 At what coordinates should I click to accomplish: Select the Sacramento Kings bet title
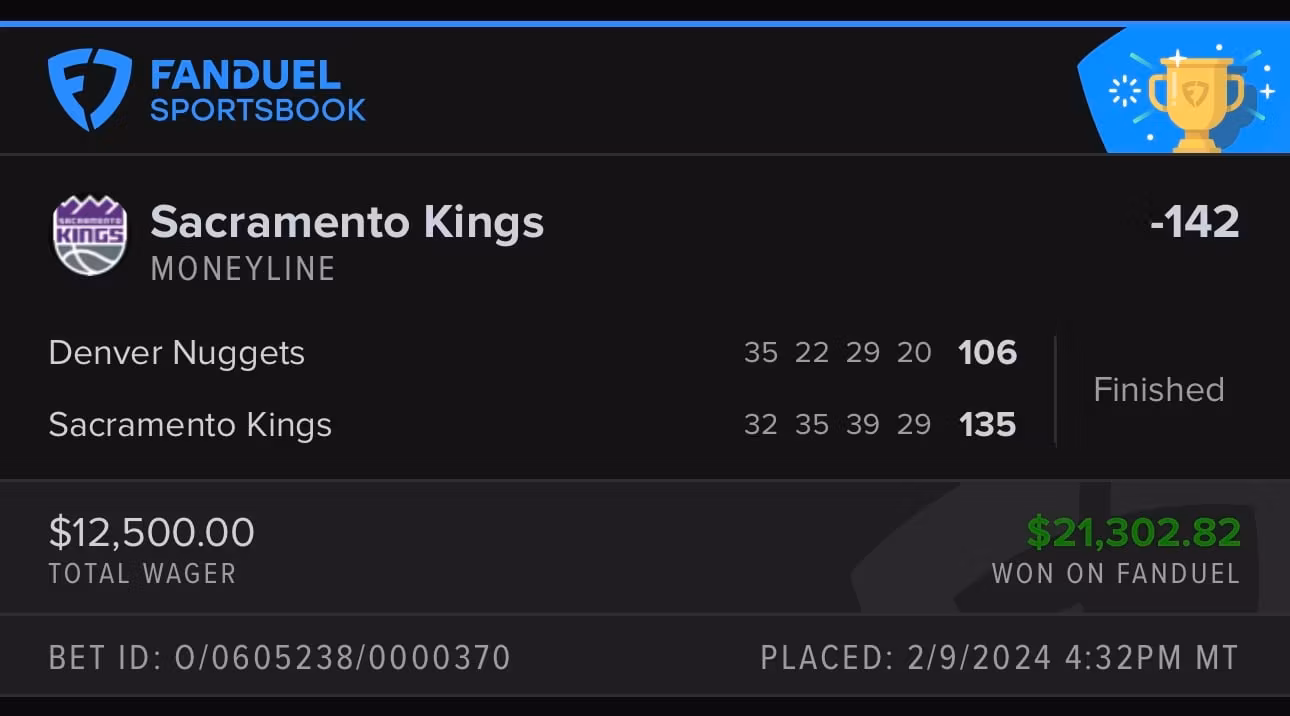pyautogui.click(x=347, y=222)
